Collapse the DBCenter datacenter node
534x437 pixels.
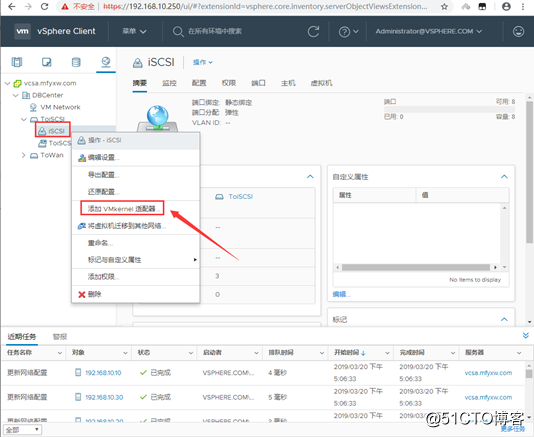click(15, 95)
